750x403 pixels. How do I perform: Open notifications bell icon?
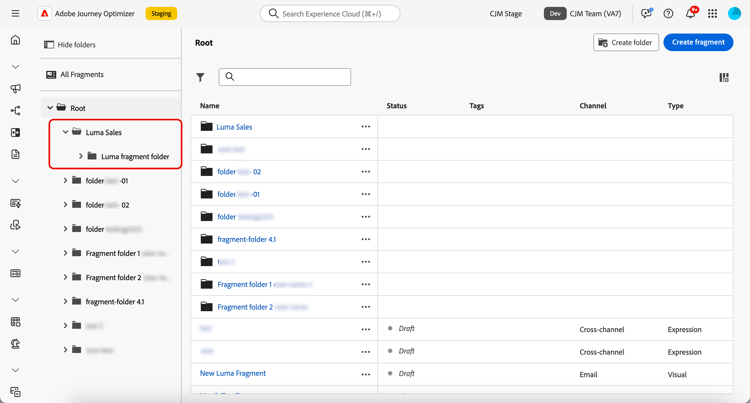click(690, 13)
